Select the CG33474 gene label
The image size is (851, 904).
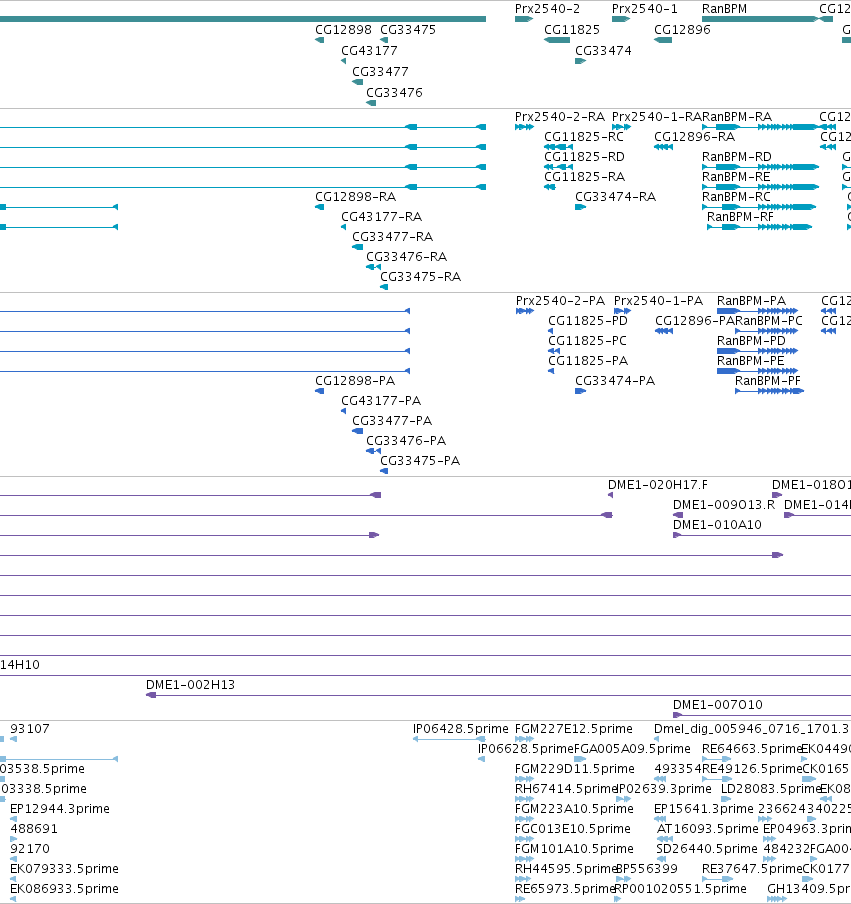[x=603, y=51]
